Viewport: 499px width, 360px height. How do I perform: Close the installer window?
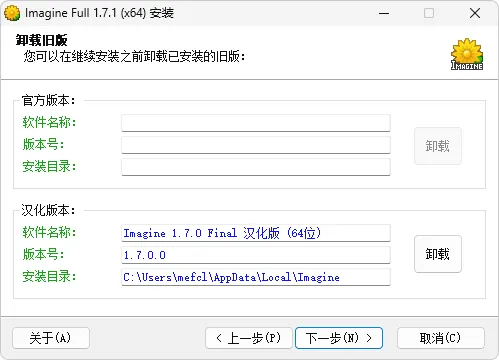475,13
